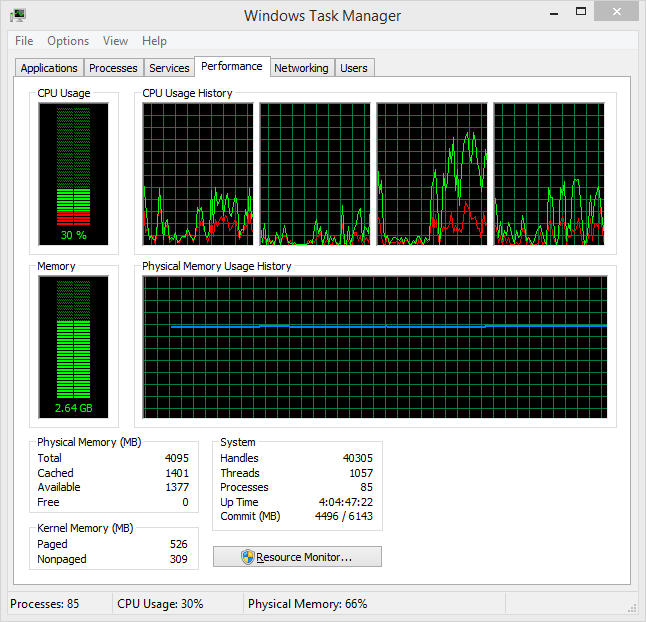This screenshot has width=646, height=622.
Task: Switch to the Applications tab
Action: click(49, 68)
